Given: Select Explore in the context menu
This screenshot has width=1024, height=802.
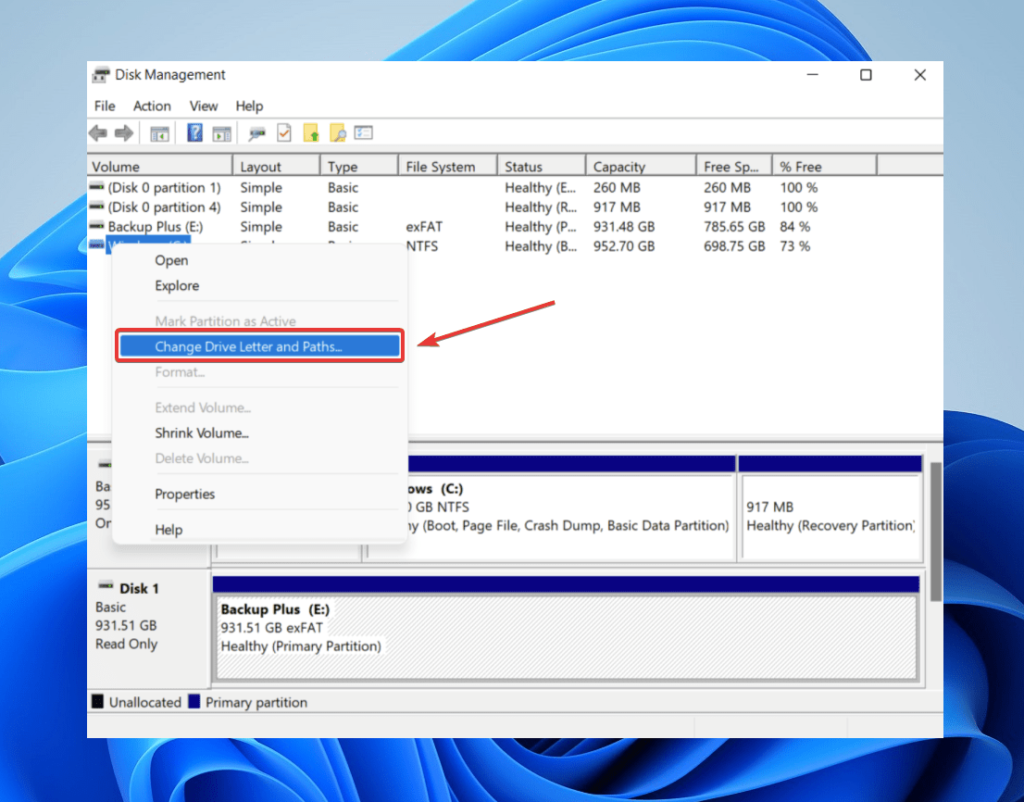Looking at the screenshot, I should tap(177, 286).
